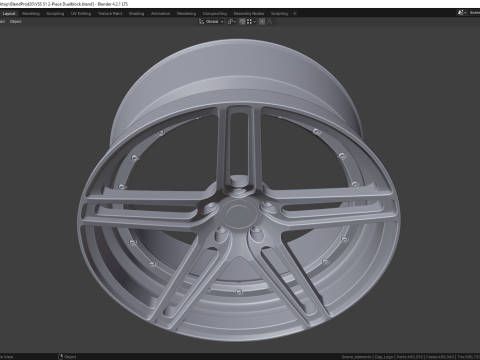Open the first Sculpting workspace tab
Screen dimensions: 480x360
(55, 14)
